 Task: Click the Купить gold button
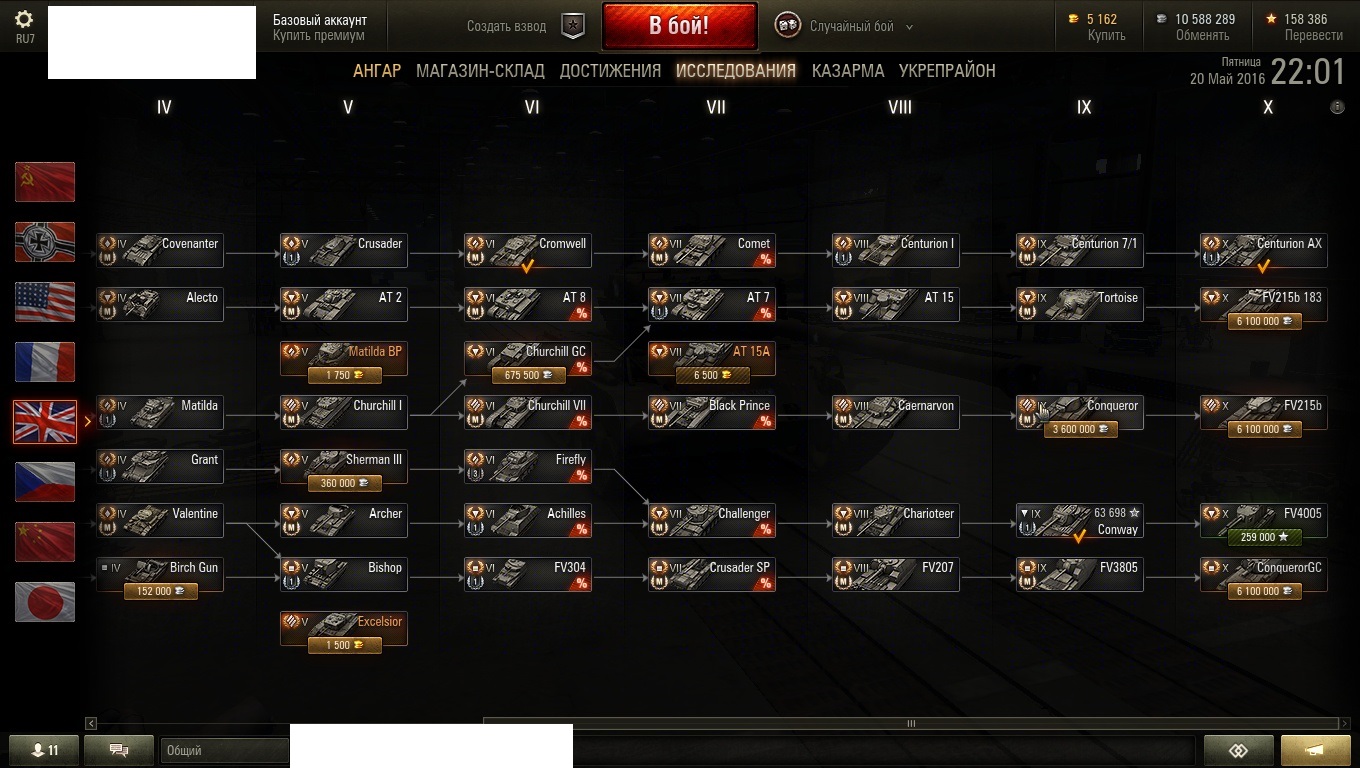coord(1107,35)
